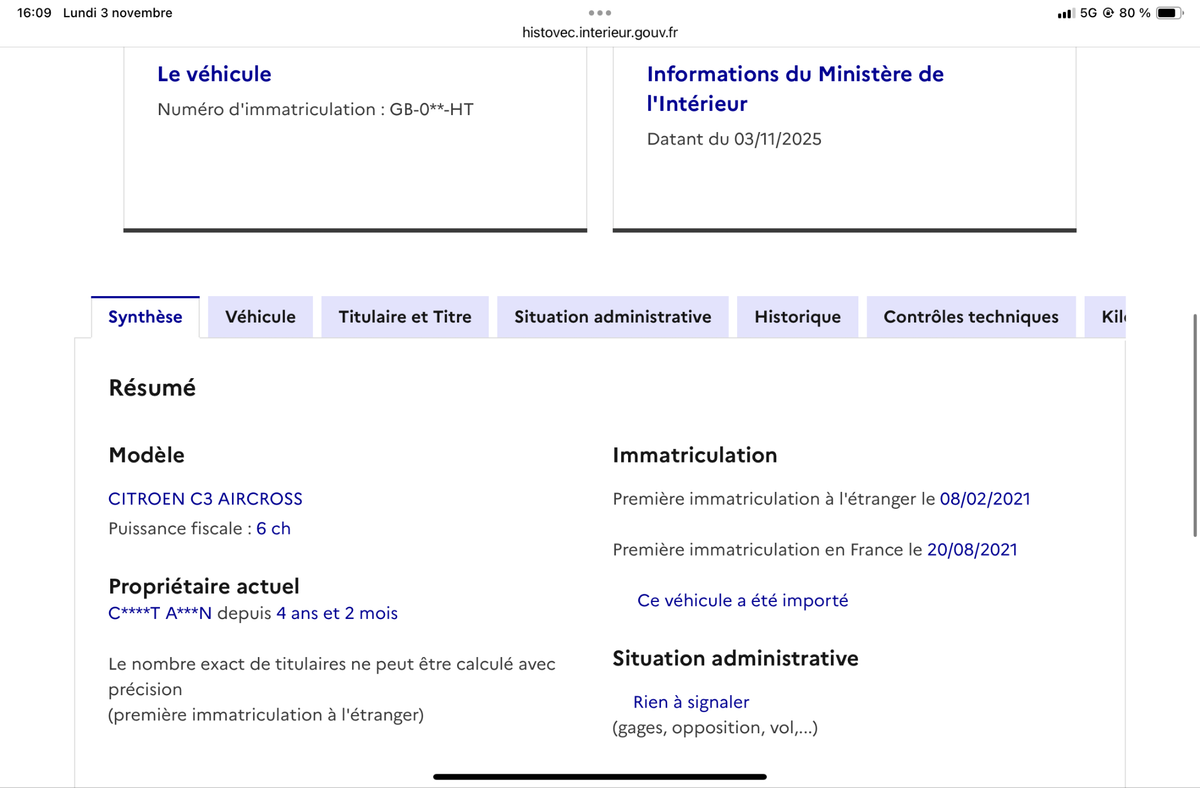Open the CITROEN C3 AIRCROSS model link
Viewport: 1200px width, 788px height.
(x=205, y=498)
